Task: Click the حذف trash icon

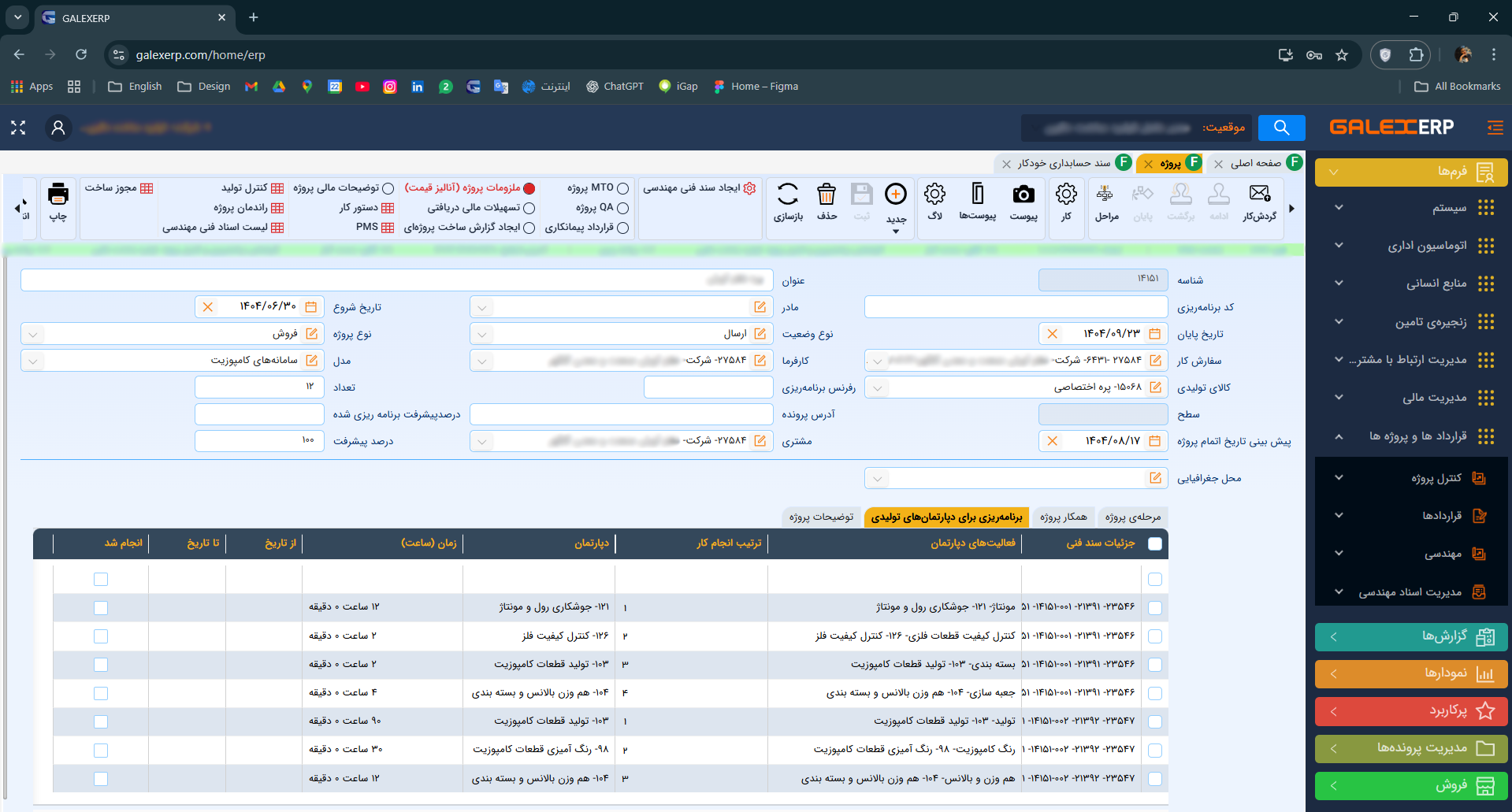Action: (x=827, y=194)
